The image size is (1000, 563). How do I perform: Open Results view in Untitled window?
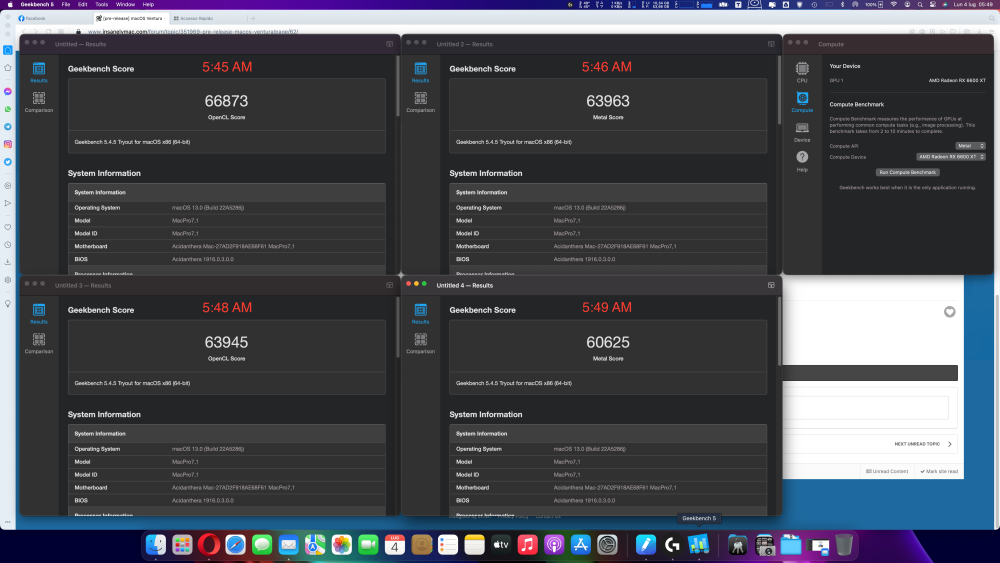(x=39, y=72)
